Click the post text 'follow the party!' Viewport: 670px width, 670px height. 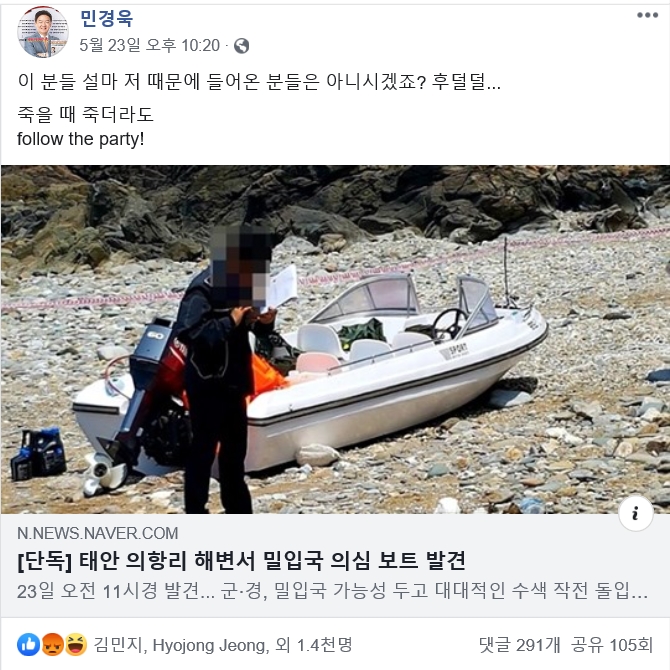pos(80,139)
